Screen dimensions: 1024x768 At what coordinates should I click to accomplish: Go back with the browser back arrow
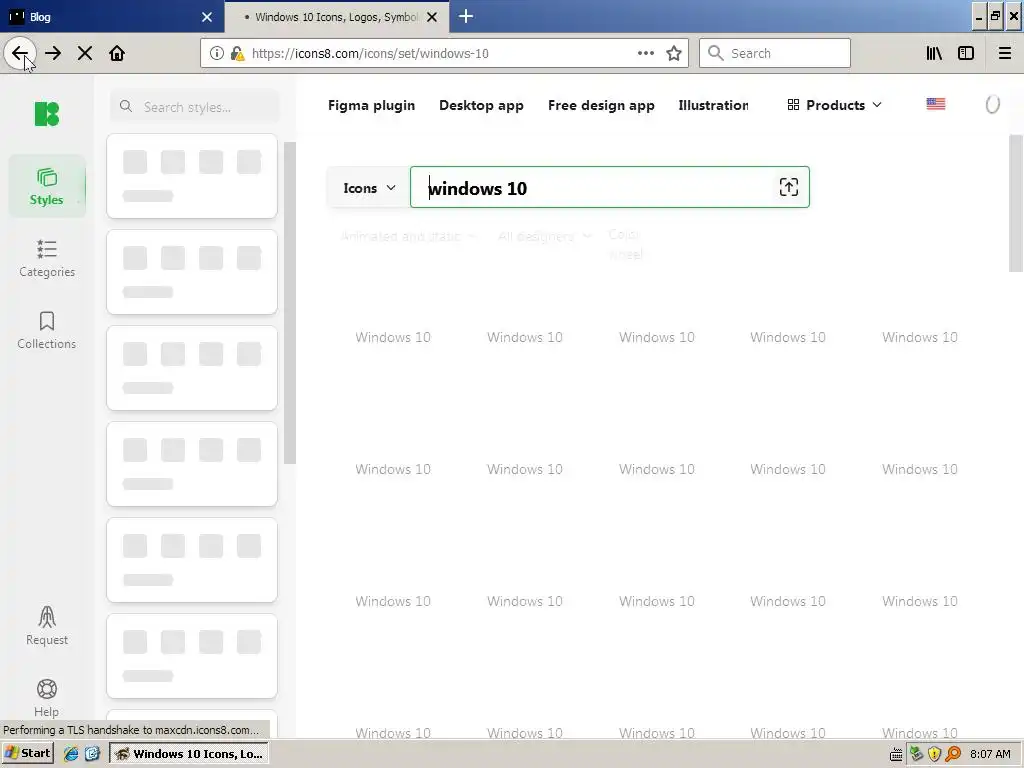click(20, 54)
